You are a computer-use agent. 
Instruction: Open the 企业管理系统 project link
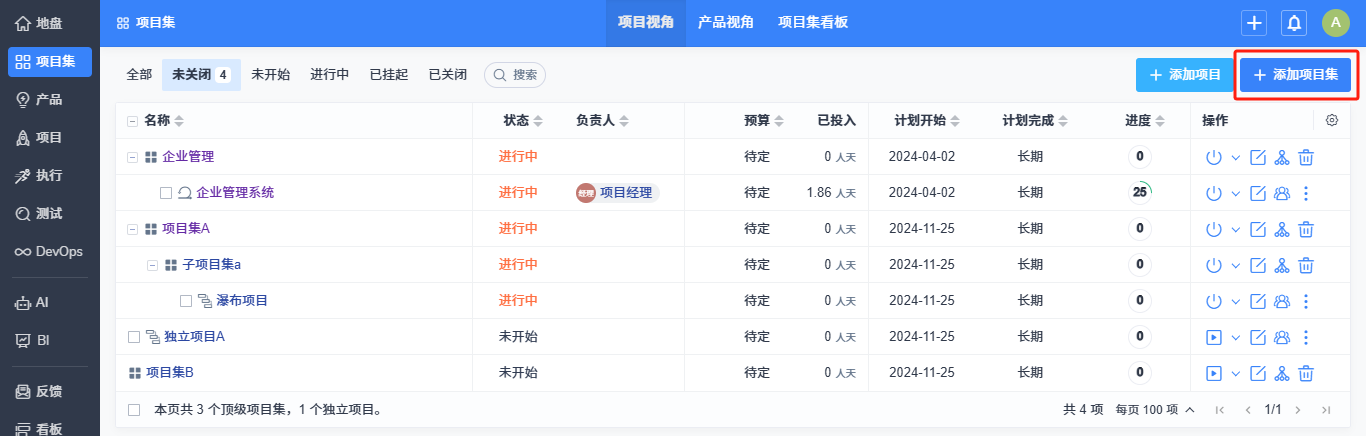(235, 193)
